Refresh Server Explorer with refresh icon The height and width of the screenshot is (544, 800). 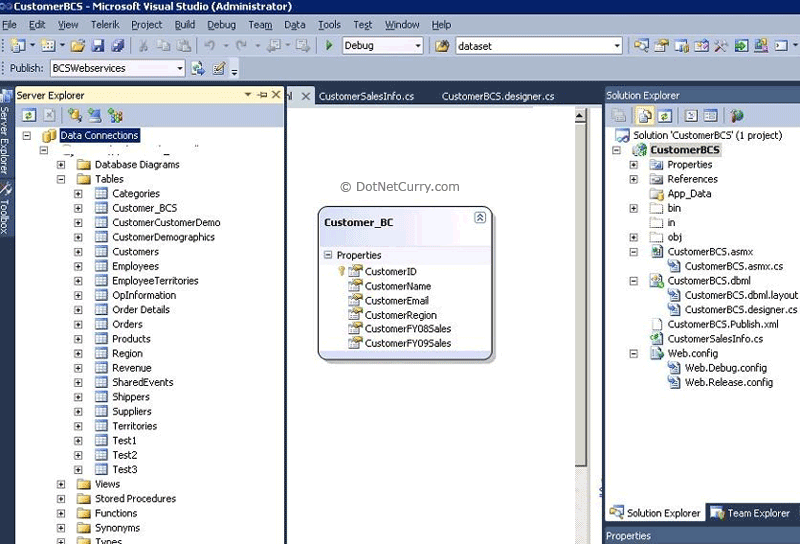pyautogui.click(x=29, y=116)
